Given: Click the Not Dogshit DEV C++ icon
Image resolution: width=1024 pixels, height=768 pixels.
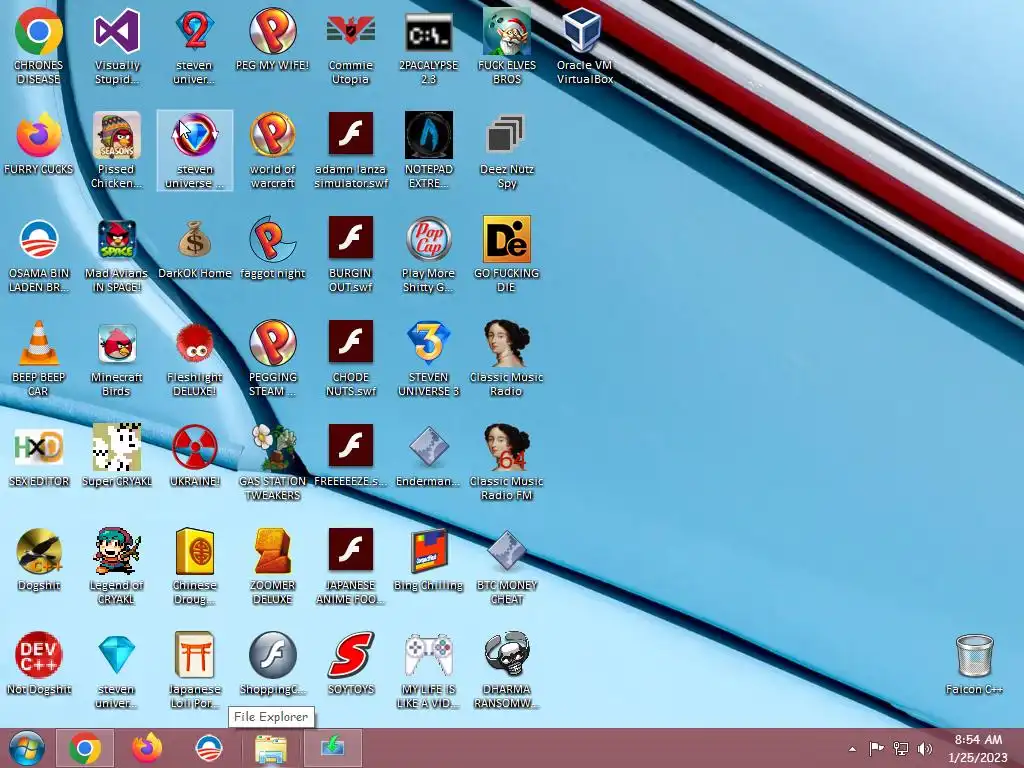Looking at the screenshot, I should point(39,664).
